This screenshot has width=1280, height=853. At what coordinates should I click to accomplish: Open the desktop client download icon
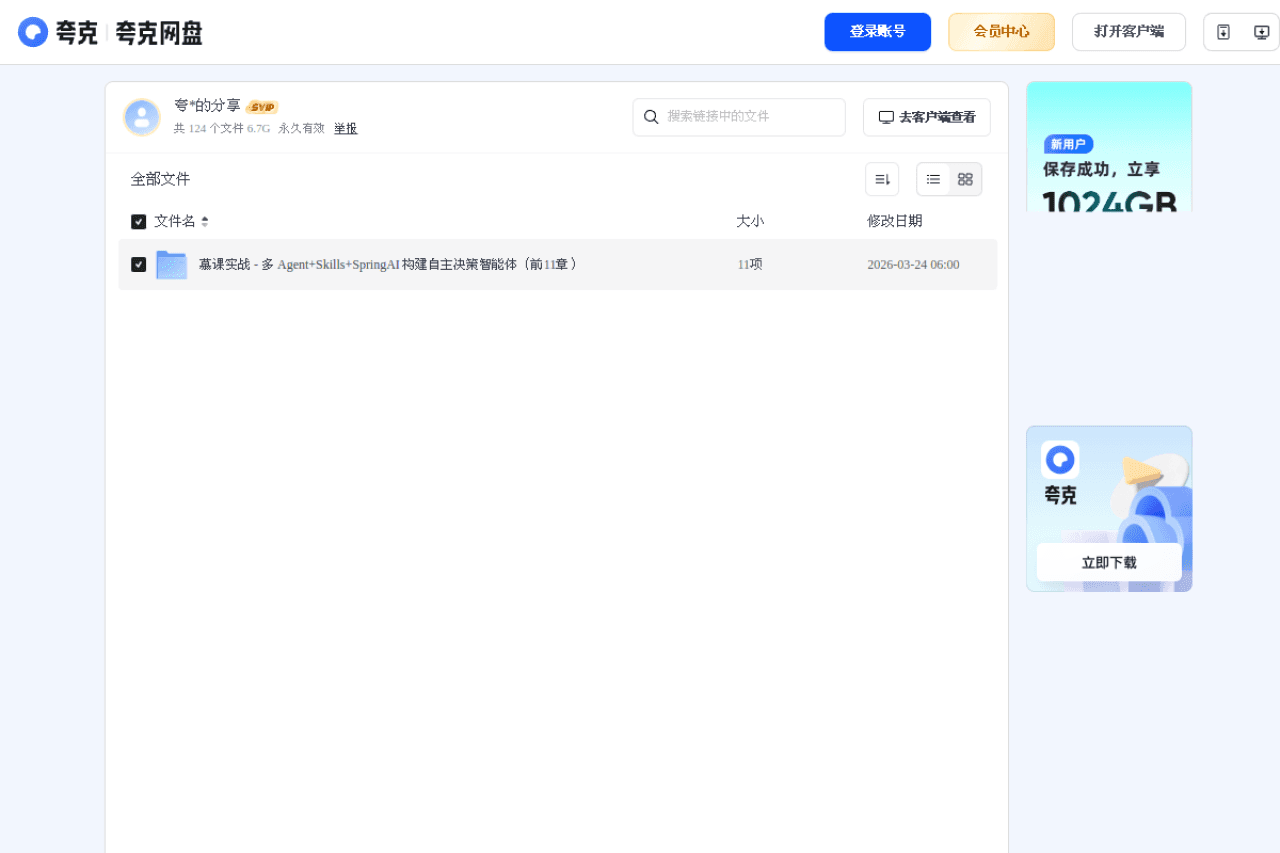coord(1261,31)
